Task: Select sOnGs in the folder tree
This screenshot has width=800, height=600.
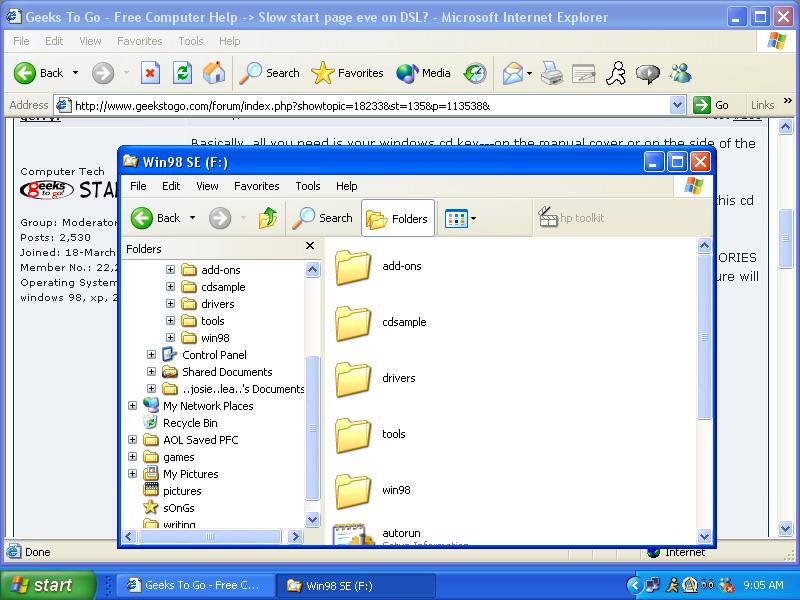Action: point(179,508)
